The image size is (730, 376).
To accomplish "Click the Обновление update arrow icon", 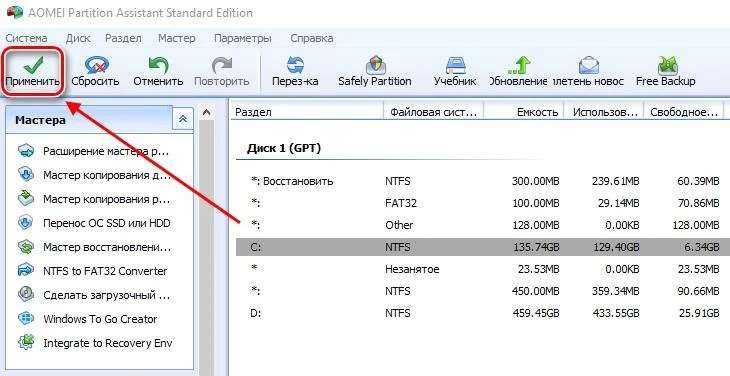I will [x=519, y=65].
